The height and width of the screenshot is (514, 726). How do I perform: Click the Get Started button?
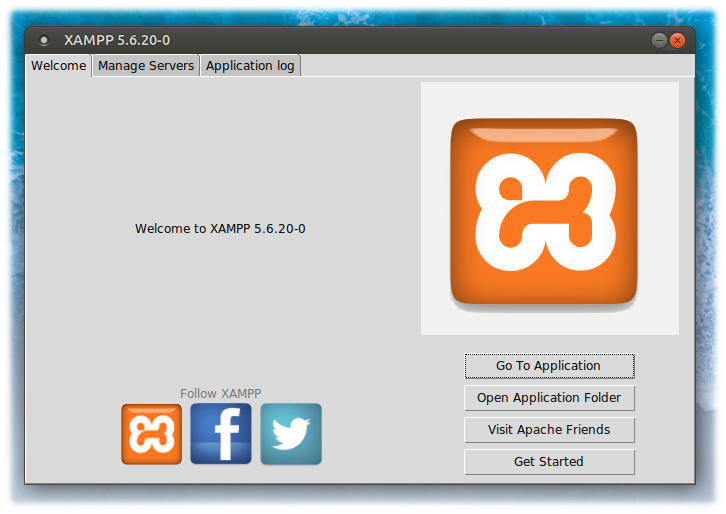click(x=549, y=462)
